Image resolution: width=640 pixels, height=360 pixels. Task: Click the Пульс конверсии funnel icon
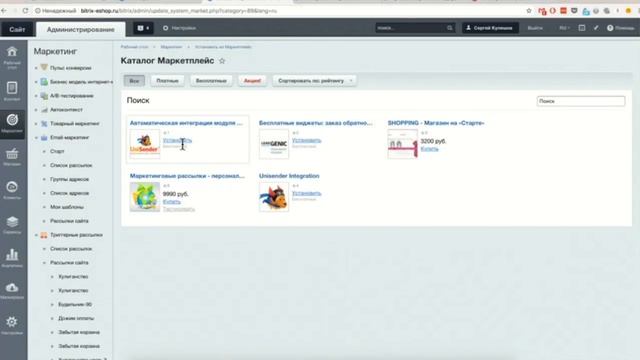click(x=44, y=68)
